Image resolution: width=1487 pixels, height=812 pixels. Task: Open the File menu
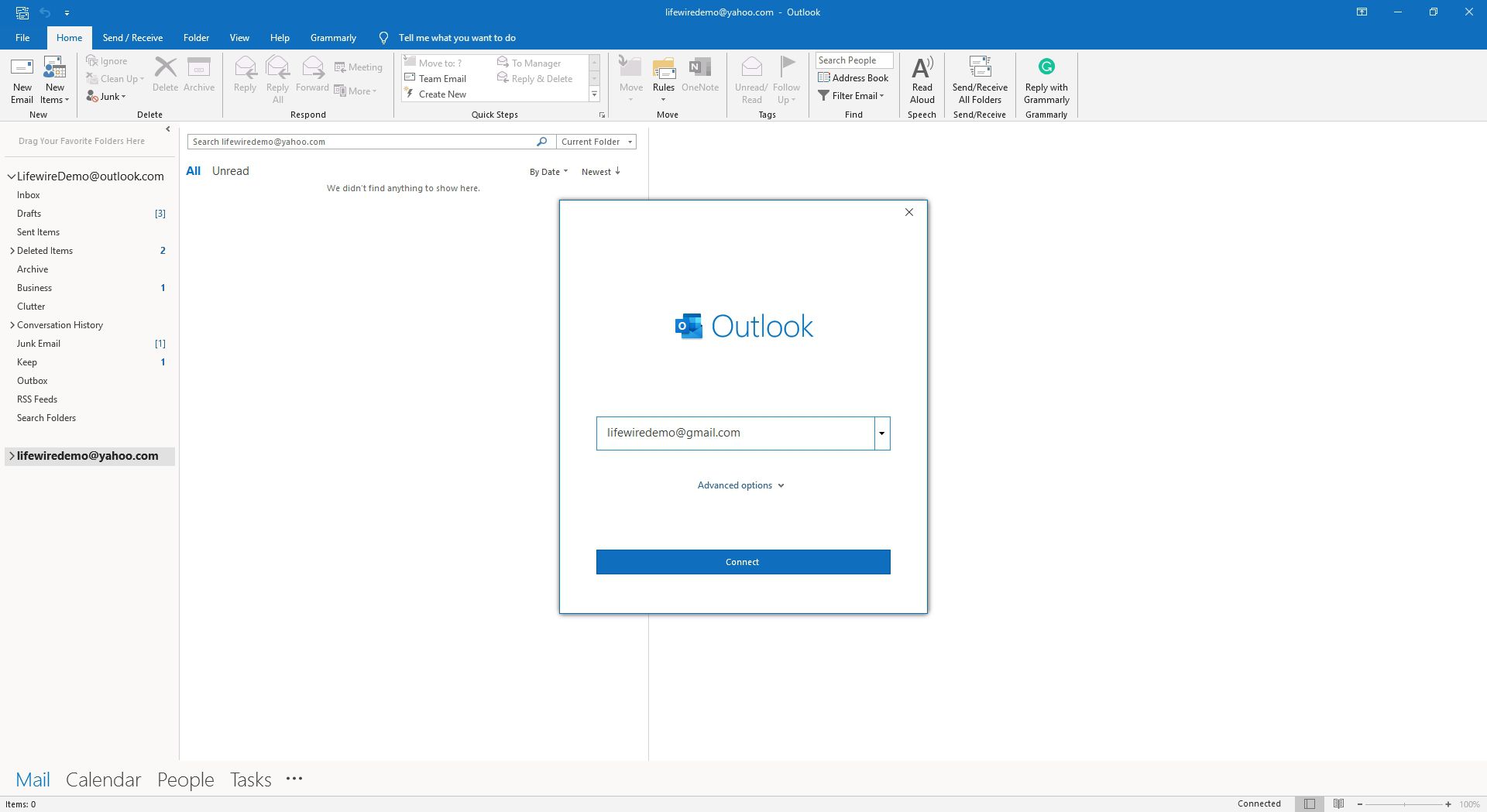tap(22, 38)
